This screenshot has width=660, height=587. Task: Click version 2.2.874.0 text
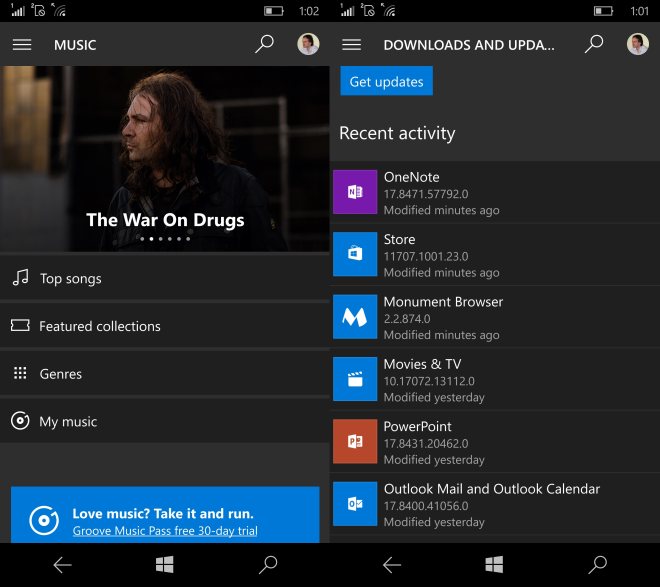(x=407, y=319)
